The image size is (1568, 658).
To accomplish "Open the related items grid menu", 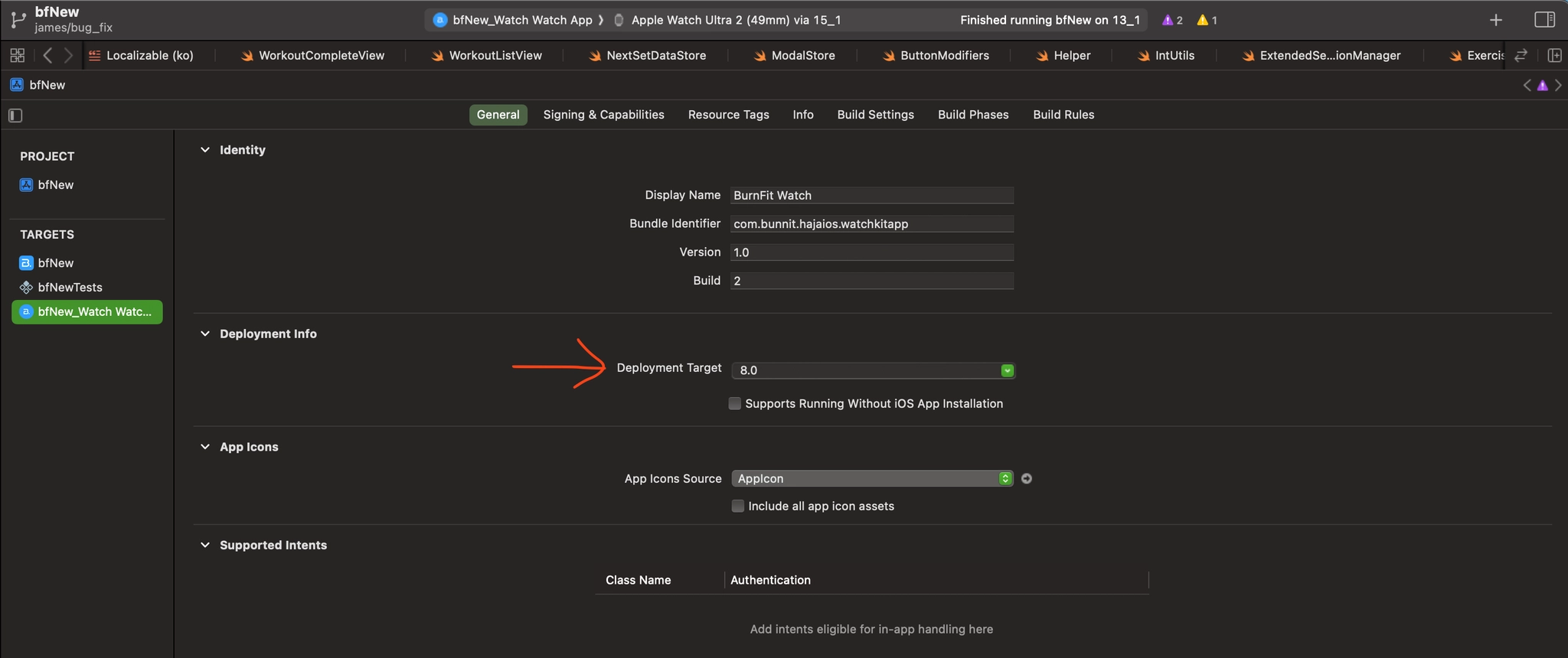I will 17,55.
